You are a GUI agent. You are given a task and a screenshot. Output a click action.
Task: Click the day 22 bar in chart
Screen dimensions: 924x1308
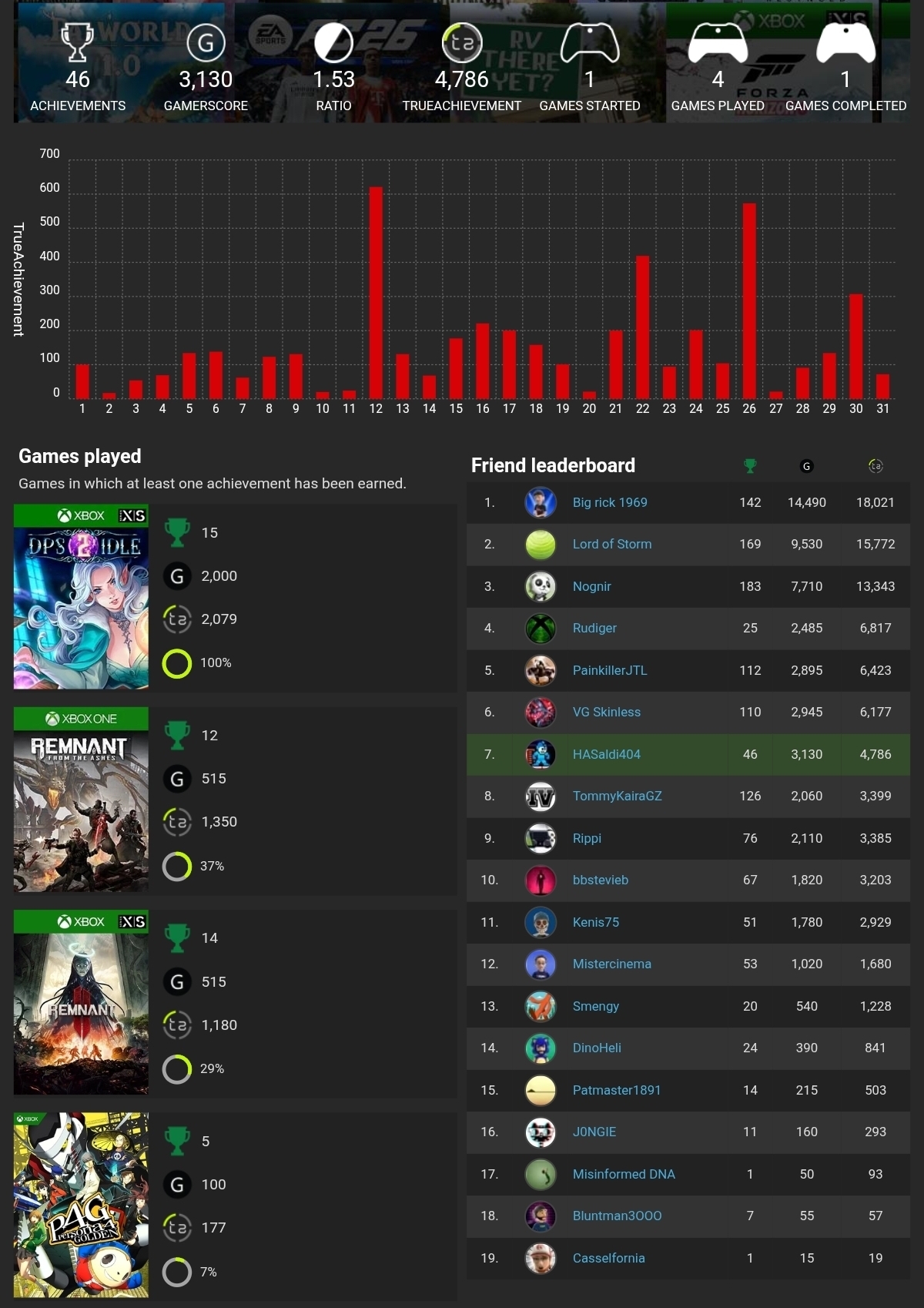point(642,327)
